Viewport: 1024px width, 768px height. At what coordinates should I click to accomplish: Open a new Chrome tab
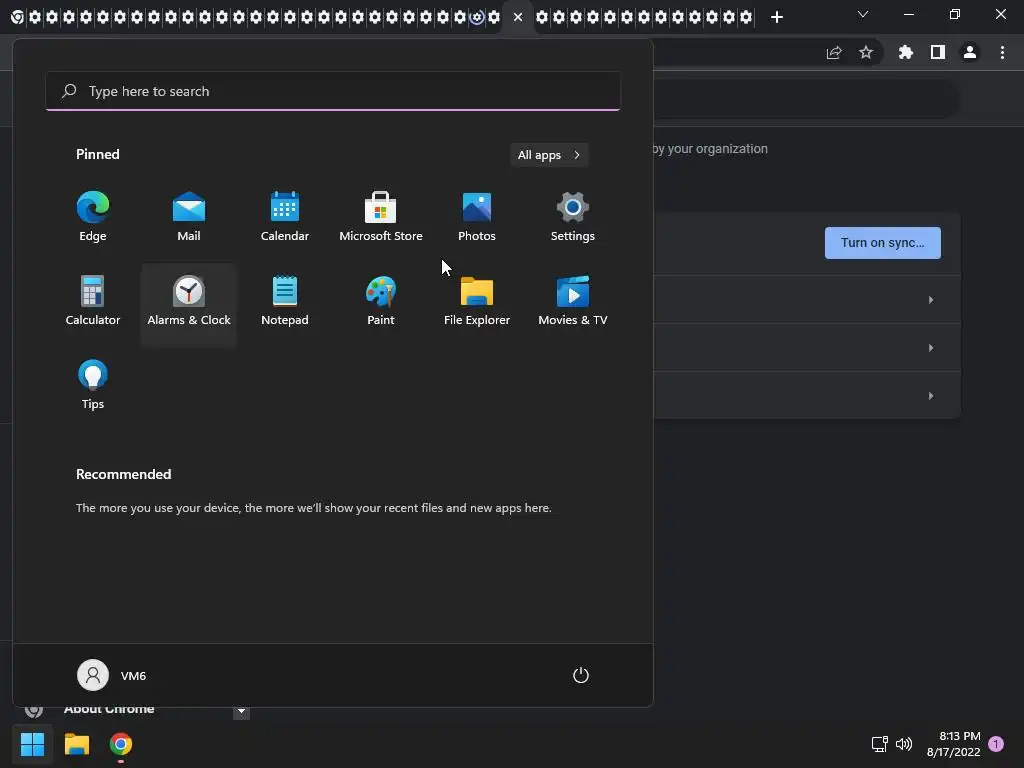click(776, 17)
